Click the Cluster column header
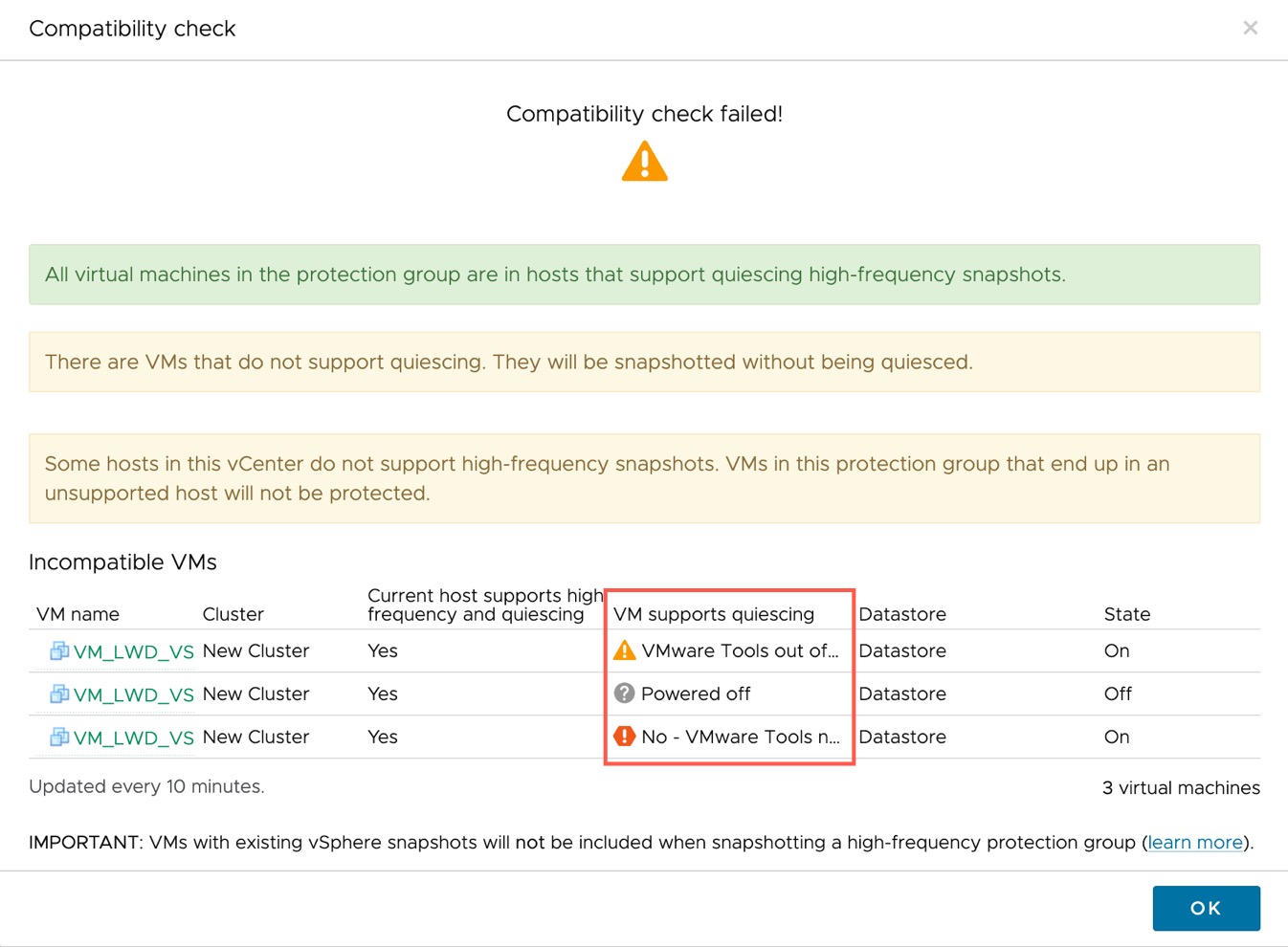This screenshot has width=1288, height=947. pos(233,614)
